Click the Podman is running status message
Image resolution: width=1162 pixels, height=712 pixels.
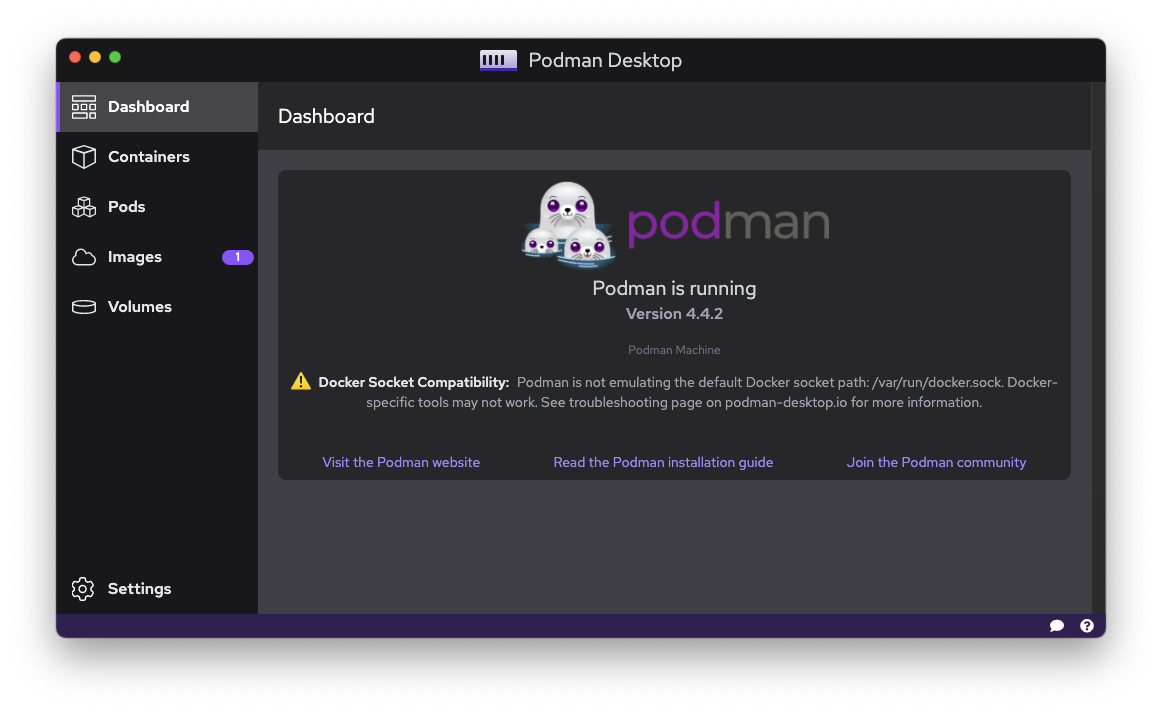(673, 288)
